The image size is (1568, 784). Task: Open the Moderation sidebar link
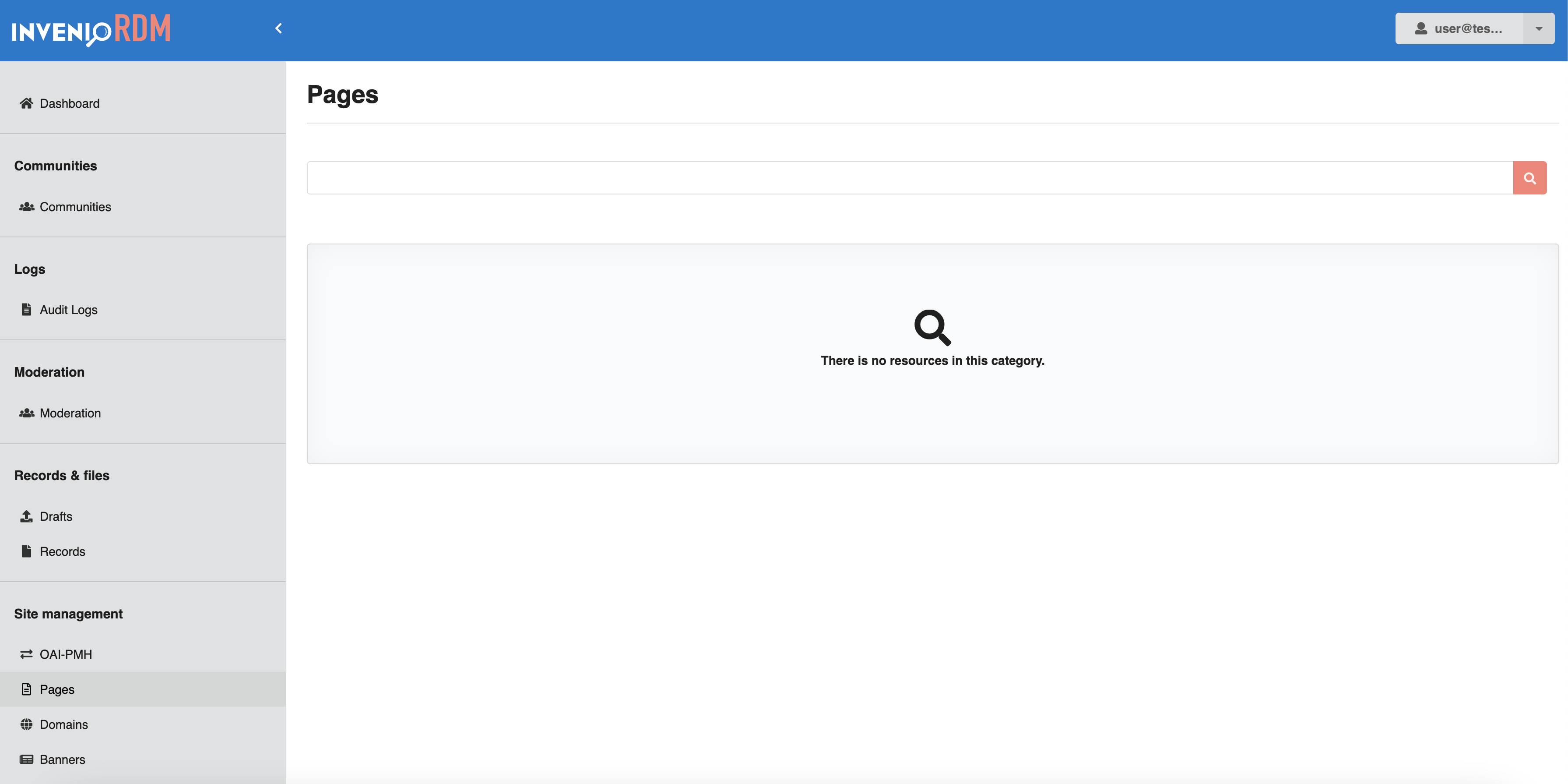142,413
